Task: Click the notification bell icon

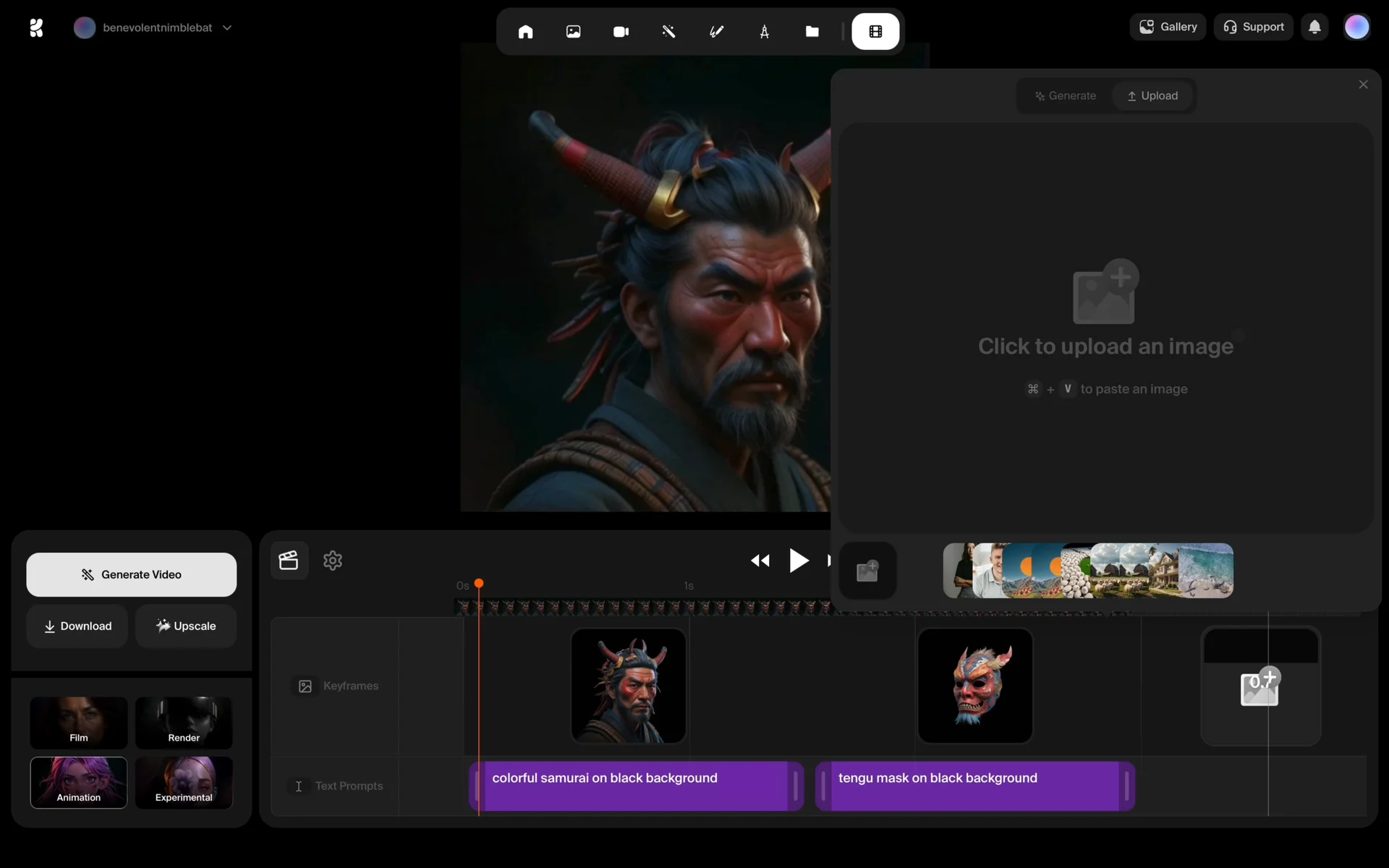Action: (x=1314, y=27)
